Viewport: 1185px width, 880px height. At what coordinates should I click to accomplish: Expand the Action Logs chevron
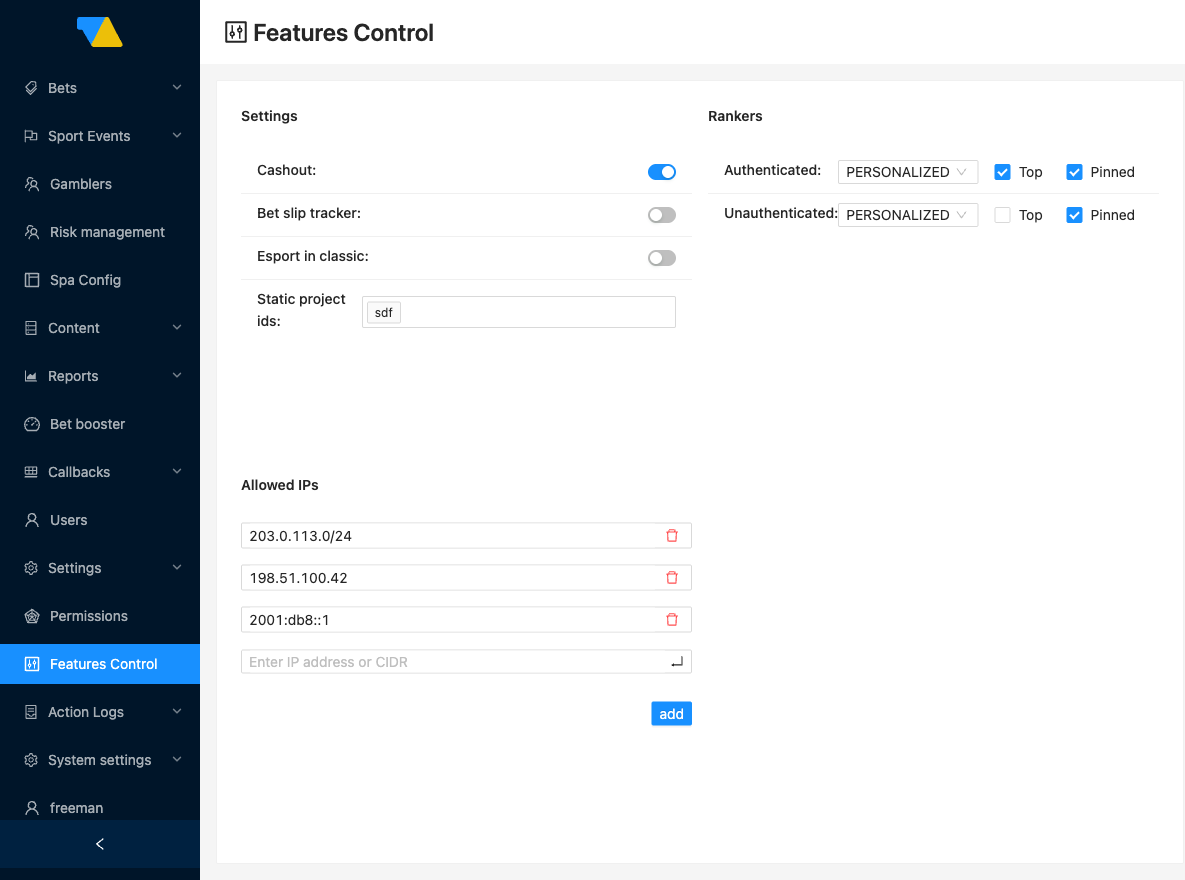point(177,711)
